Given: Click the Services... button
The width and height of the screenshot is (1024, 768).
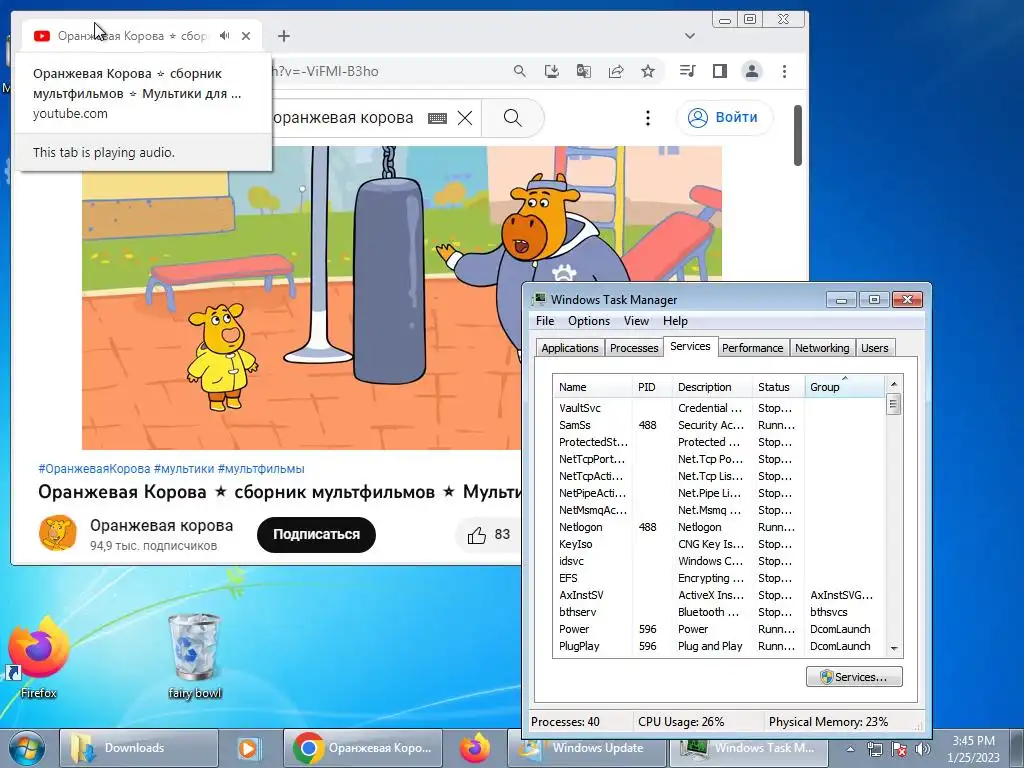Looking at the screenshot, I should click(854, 677).
